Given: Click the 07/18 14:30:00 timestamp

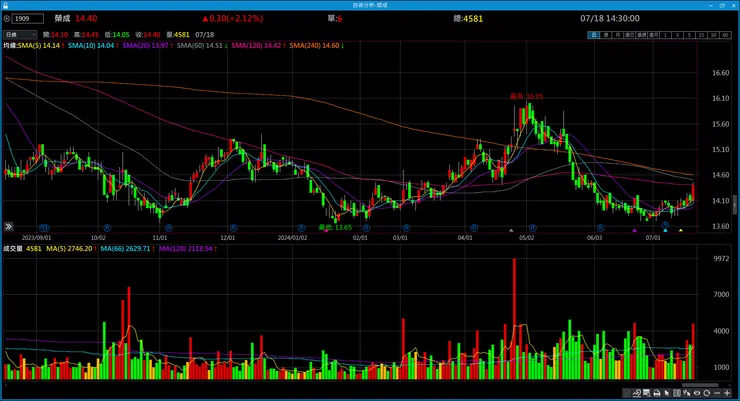Looking at the screenshot, I should 610,18.
